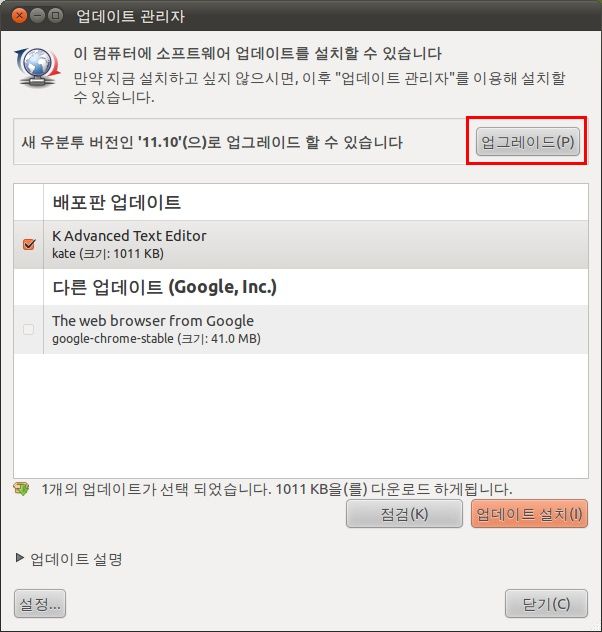Image resolution: width=602 pixels, height=632 pixels.
Task: Uncheck the kate K Advanced Text Editor update
Action: tap(29, 244)
